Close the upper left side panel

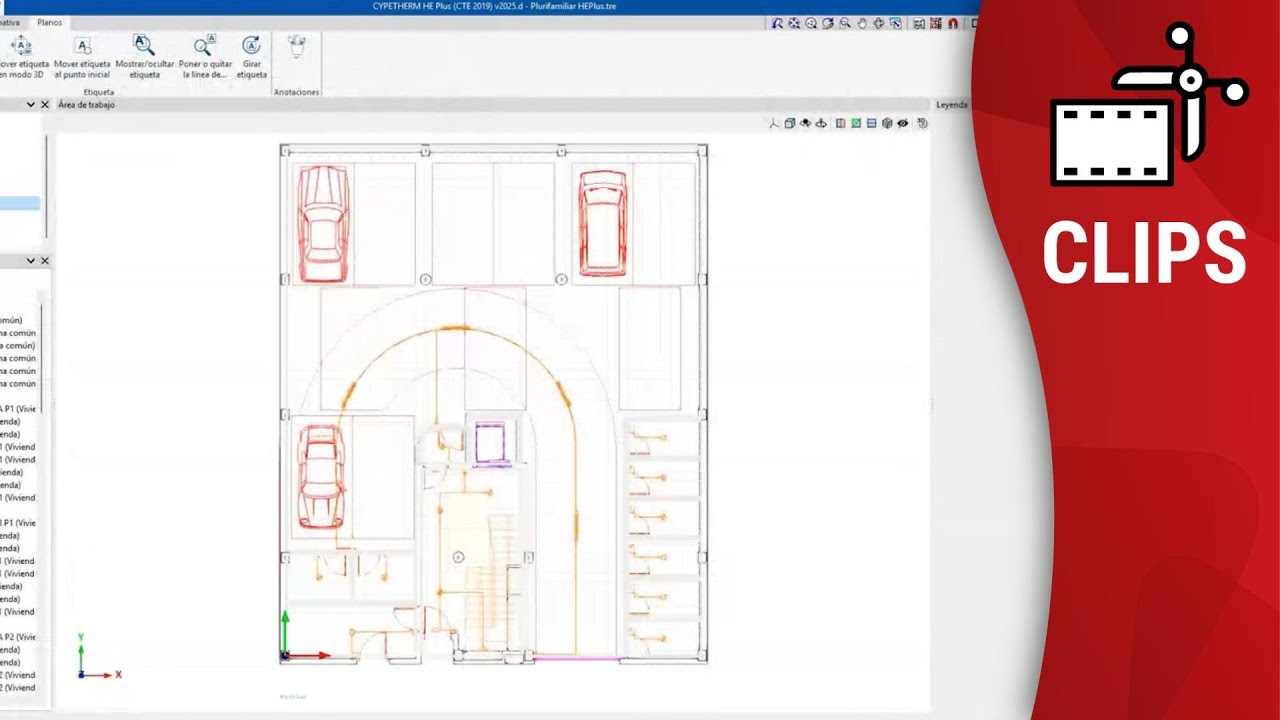coord(45,104)
